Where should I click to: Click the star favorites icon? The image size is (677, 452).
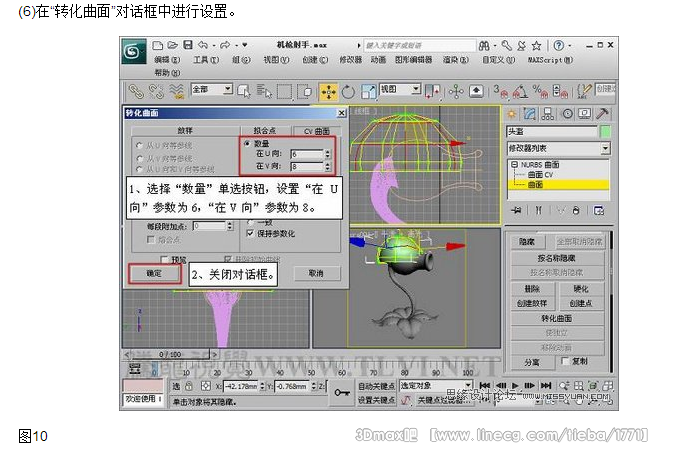(536, 45)
